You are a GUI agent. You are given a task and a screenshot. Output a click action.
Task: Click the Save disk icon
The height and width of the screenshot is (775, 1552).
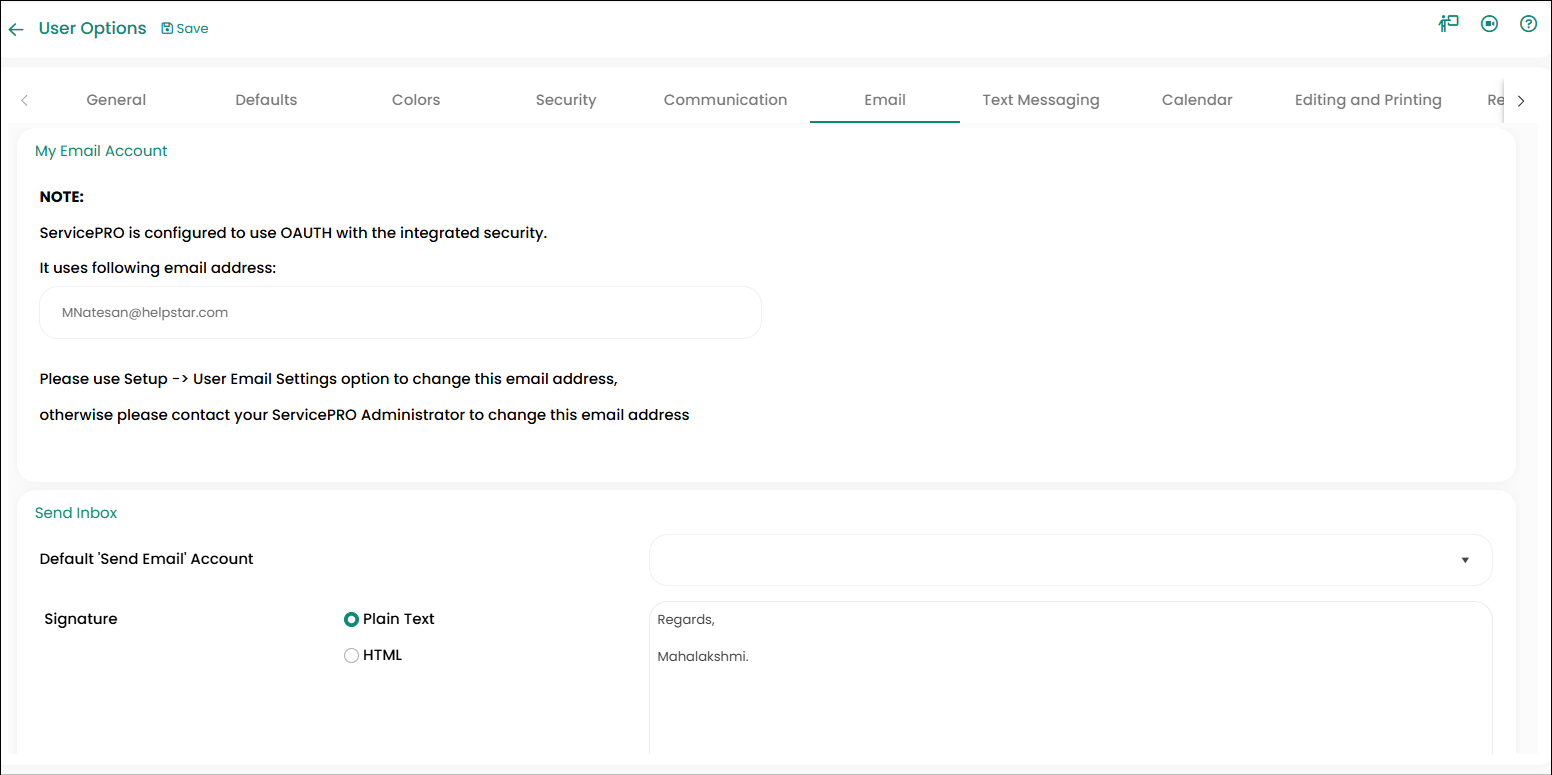point(167,28)
